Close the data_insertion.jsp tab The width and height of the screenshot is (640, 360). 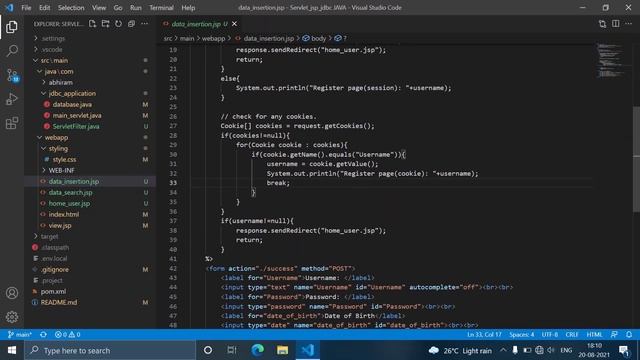(234, 24)
